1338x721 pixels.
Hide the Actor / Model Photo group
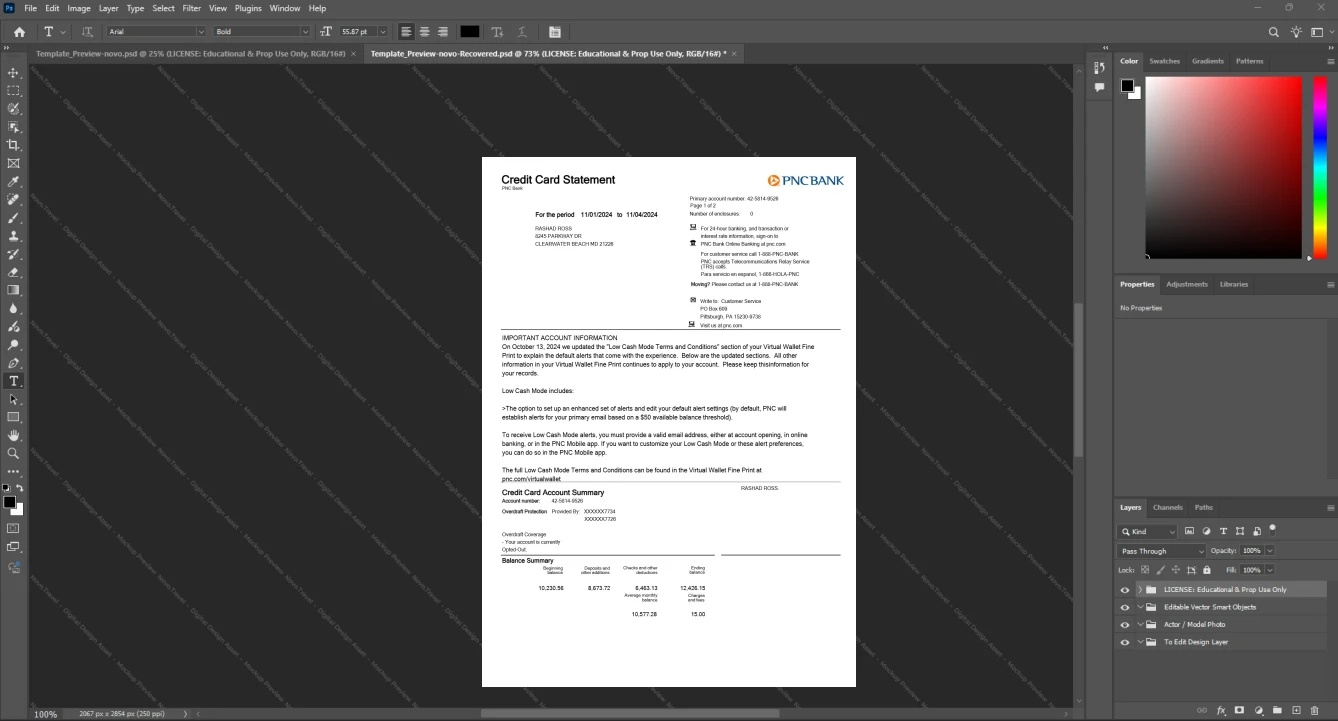(1125, 625)
